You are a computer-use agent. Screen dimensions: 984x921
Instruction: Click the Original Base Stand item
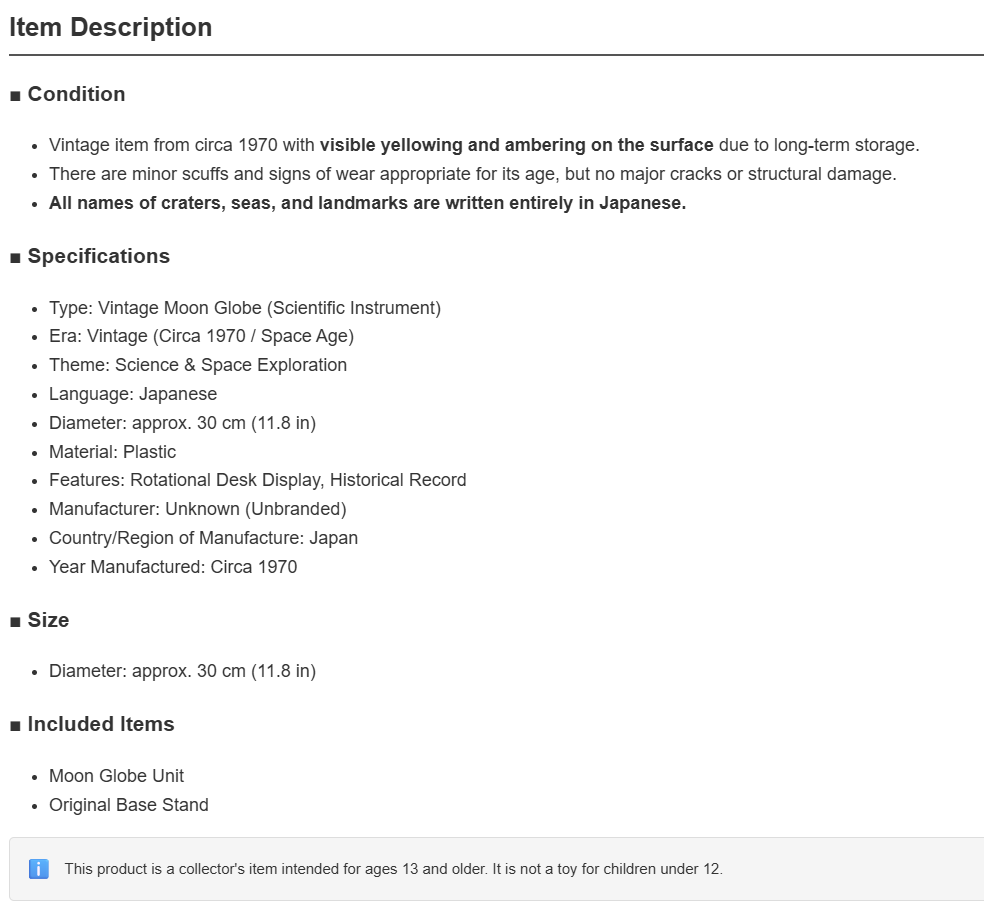click(x=129, y=805)
